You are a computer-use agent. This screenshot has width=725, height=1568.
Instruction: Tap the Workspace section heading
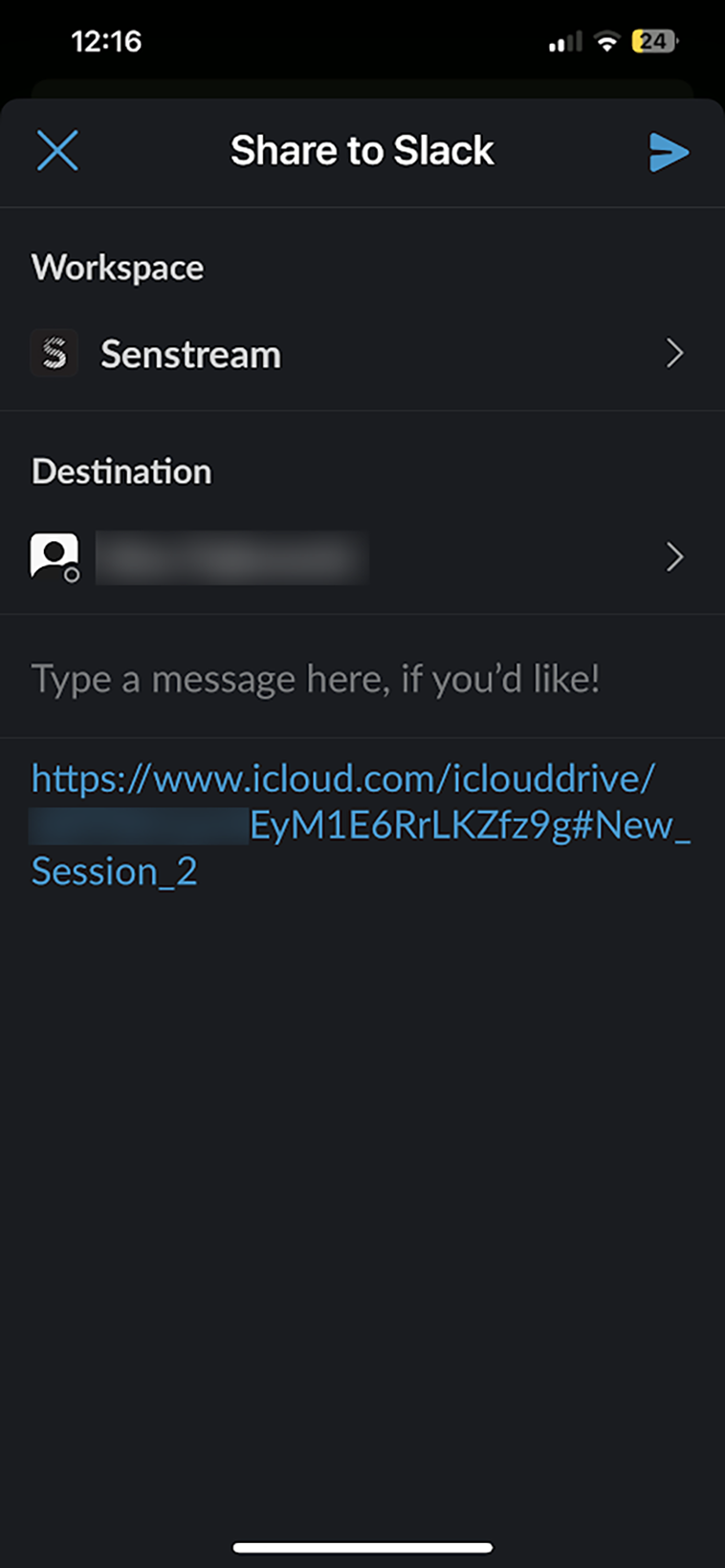(x=118, y=268)
